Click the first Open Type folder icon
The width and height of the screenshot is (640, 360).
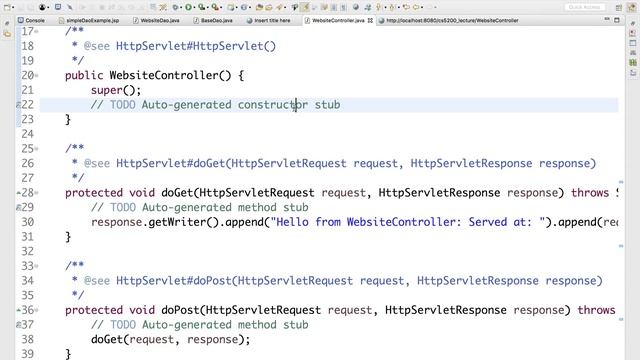(259, 7)
